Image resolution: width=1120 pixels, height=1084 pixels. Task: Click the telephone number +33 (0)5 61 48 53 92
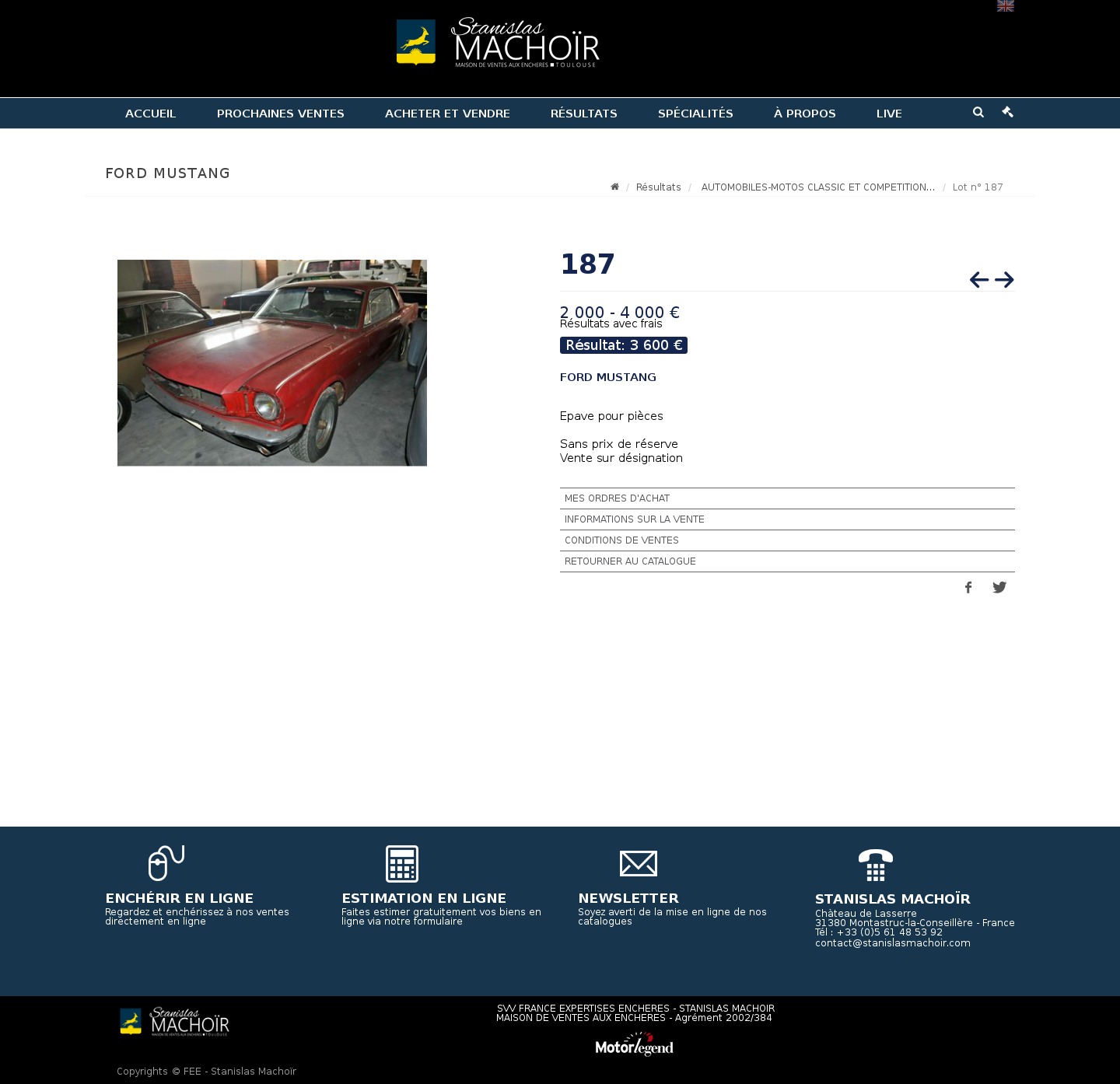[x=890, y=932]
